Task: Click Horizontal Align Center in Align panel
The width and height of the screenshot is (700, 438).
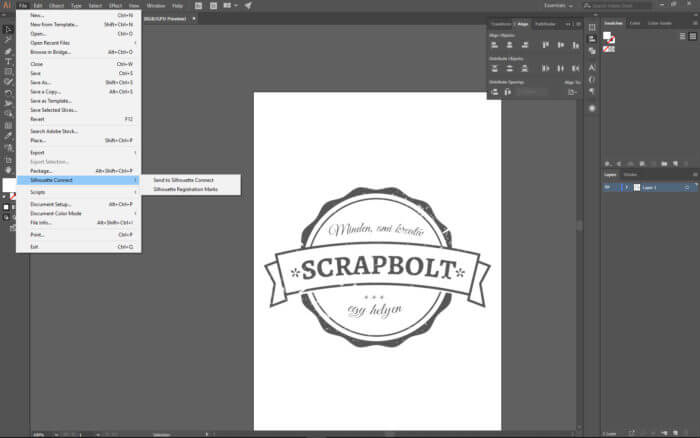Action: [x=509, y=45]
